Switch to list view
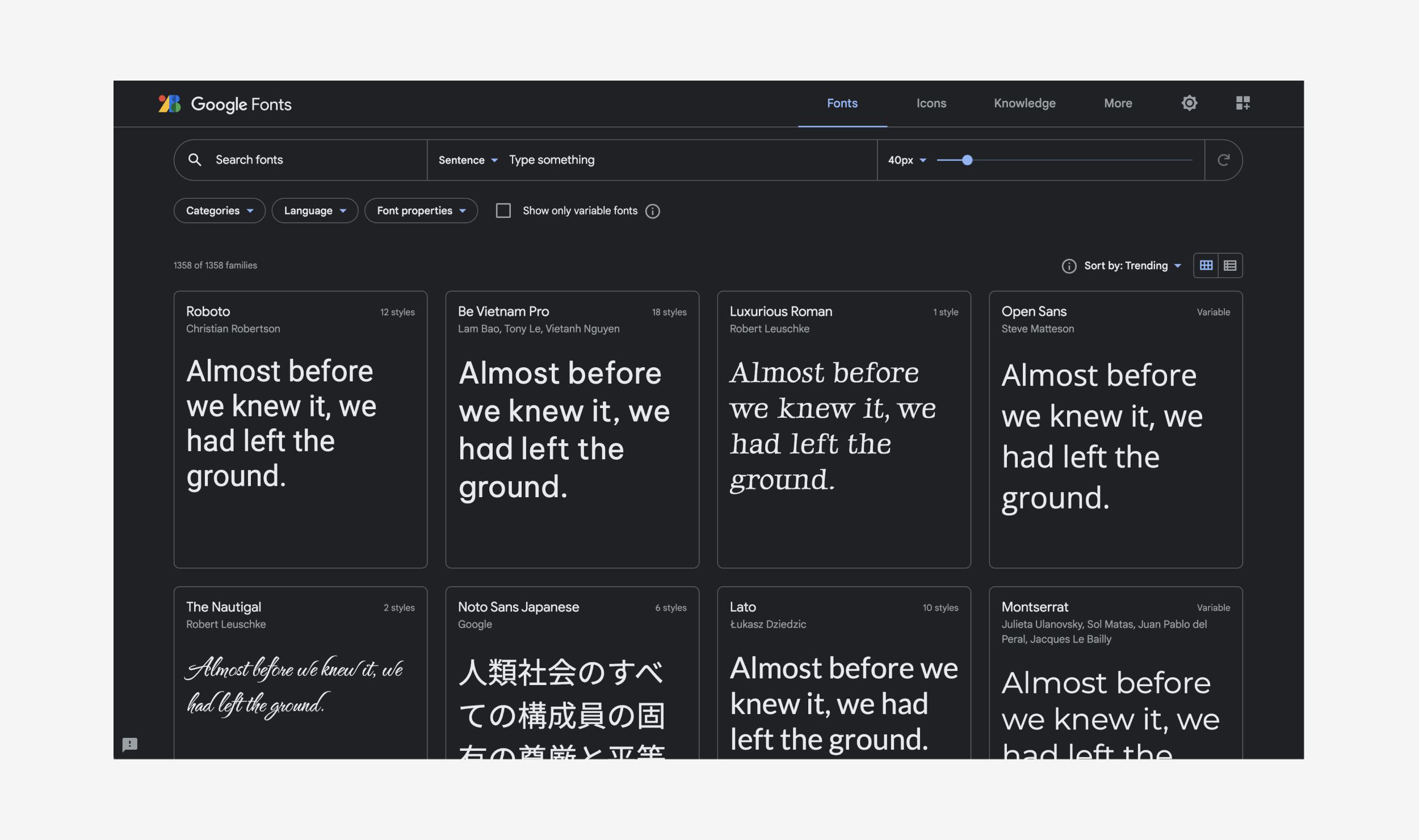This screenshot has width=1419, height=840. point(1230,266)
